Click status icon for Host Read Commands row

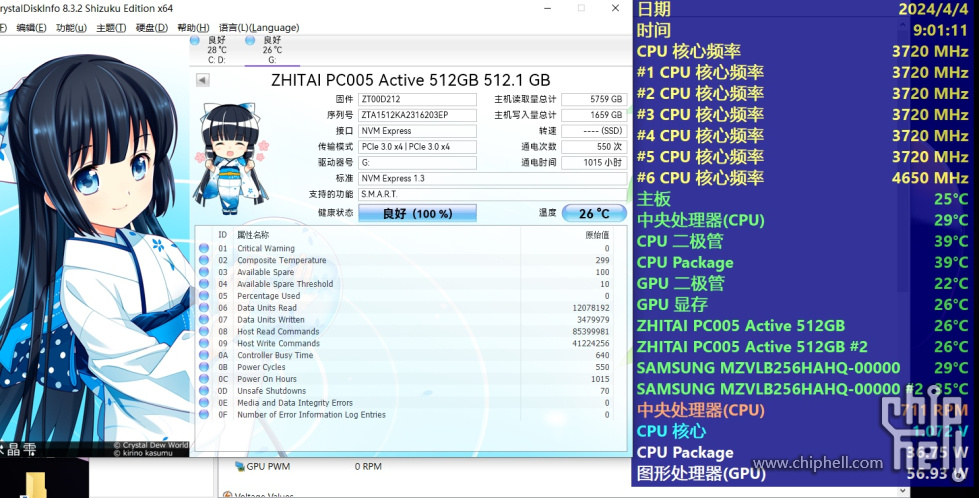tap(204, 331)
